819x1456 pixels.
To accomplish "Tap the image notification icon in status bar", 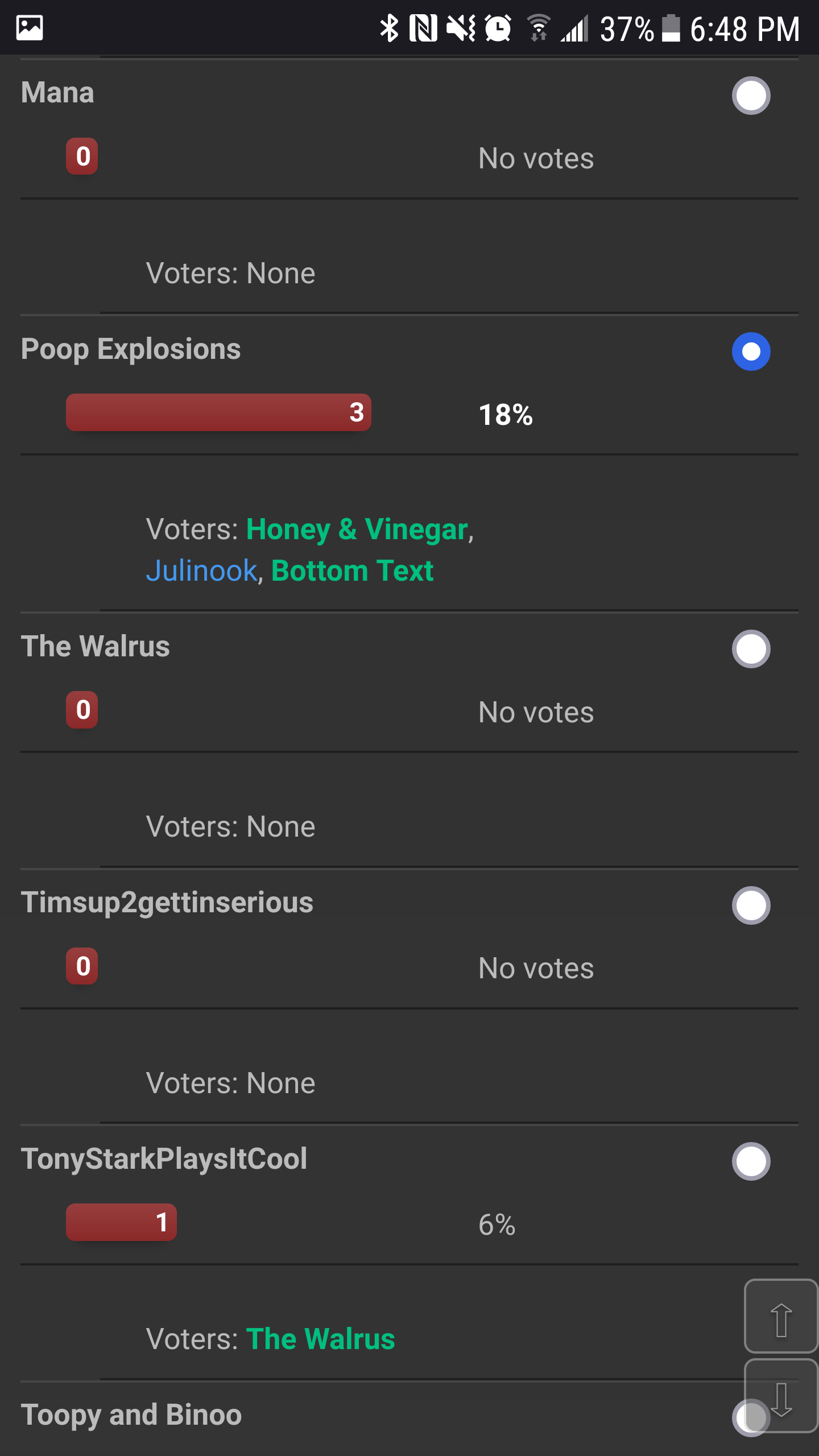I will point(30,28).
